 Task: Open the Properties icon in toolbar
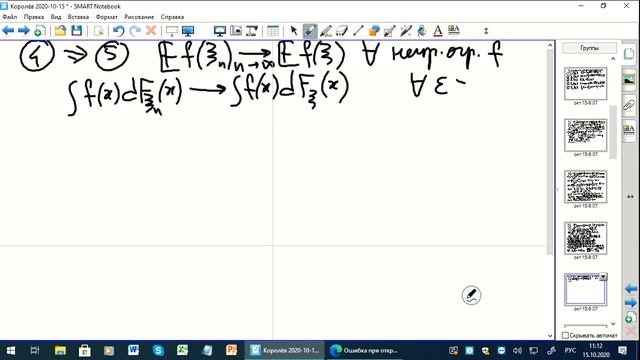(453, 30)
